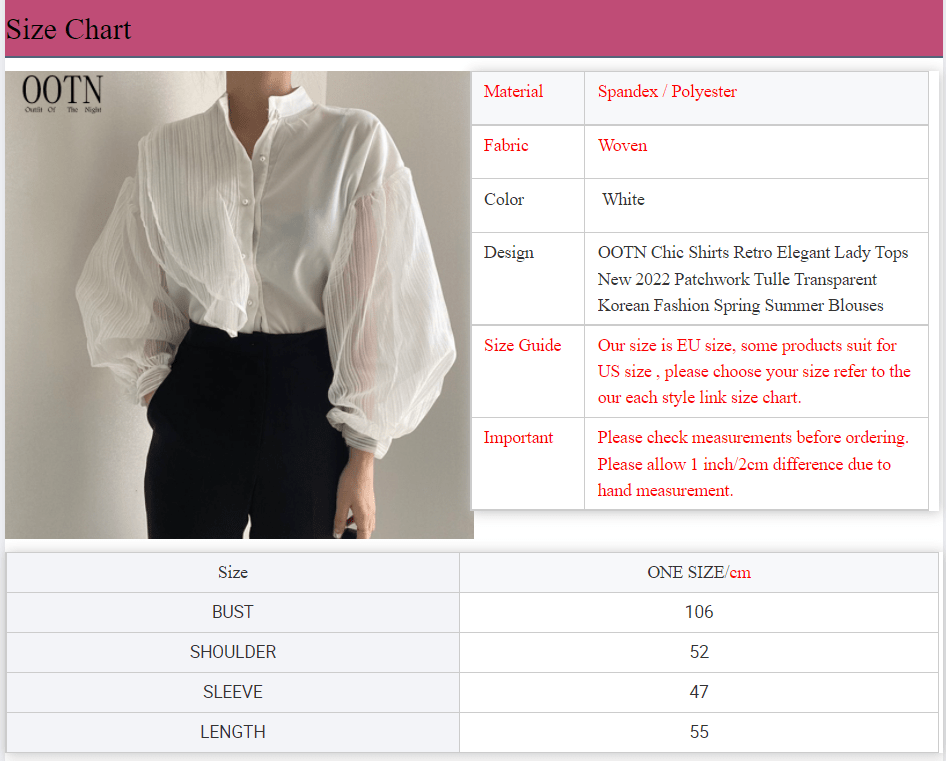Click the OOTN logo on the photo

click(62, 94)
